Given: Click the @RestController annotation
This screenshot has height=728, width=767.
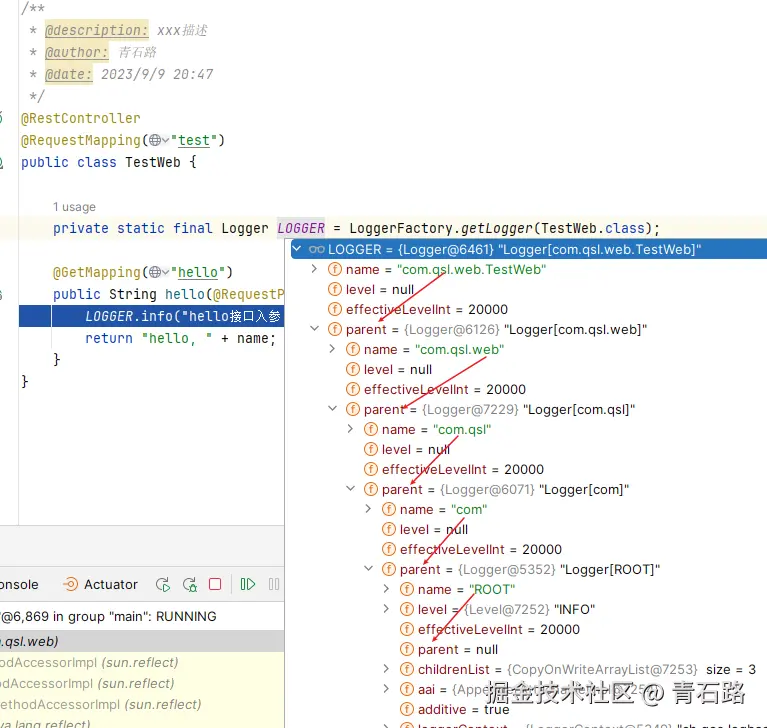Looking at the screenshot, I should pos(81,118).
